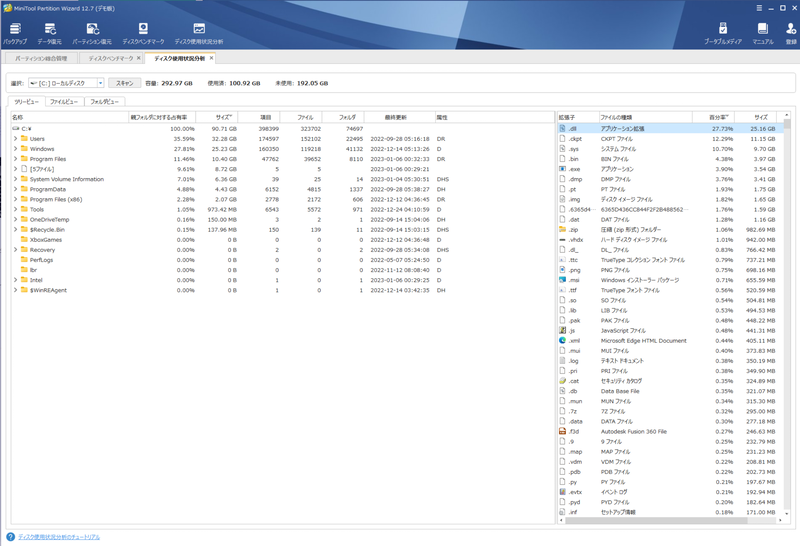Viewport: 800px width, 546px height.
Task: Click the scroll-down arrow of extension list
Action: 787,514
